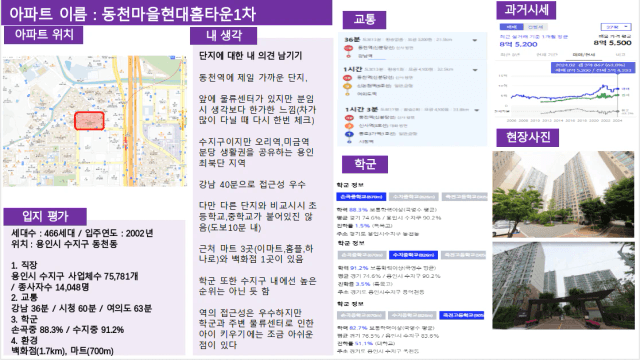The width and height of the screenshot is (640, 360).
Task: Click the red subway icon in the 1시간 route
Action: tap(347, 78)
